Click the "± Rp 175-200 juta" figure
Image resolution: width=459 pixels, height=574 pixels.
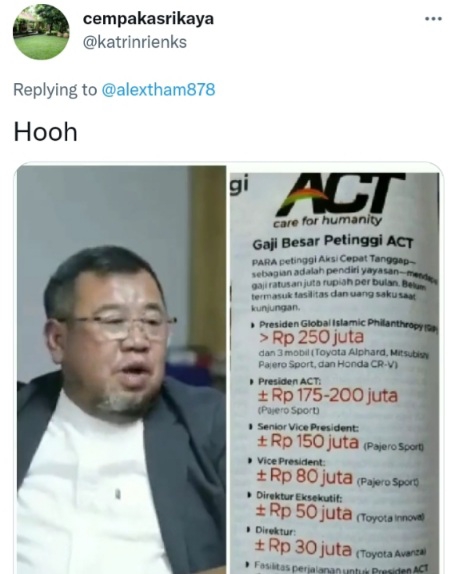pyautogui.click(x=327, y=395)
